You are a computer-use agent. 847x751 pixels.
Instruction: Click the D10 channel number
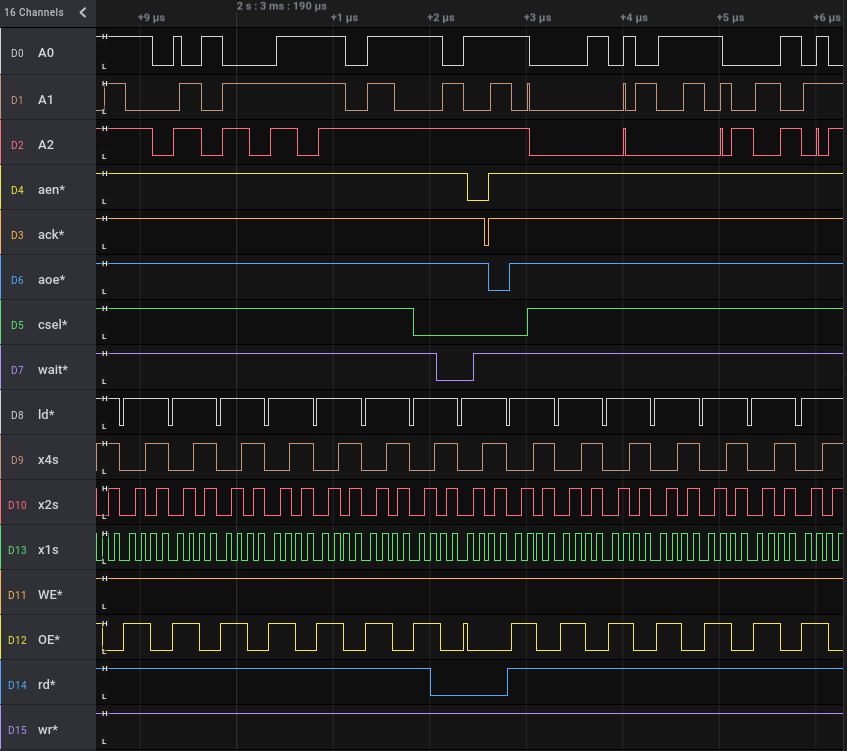[17, 505]
